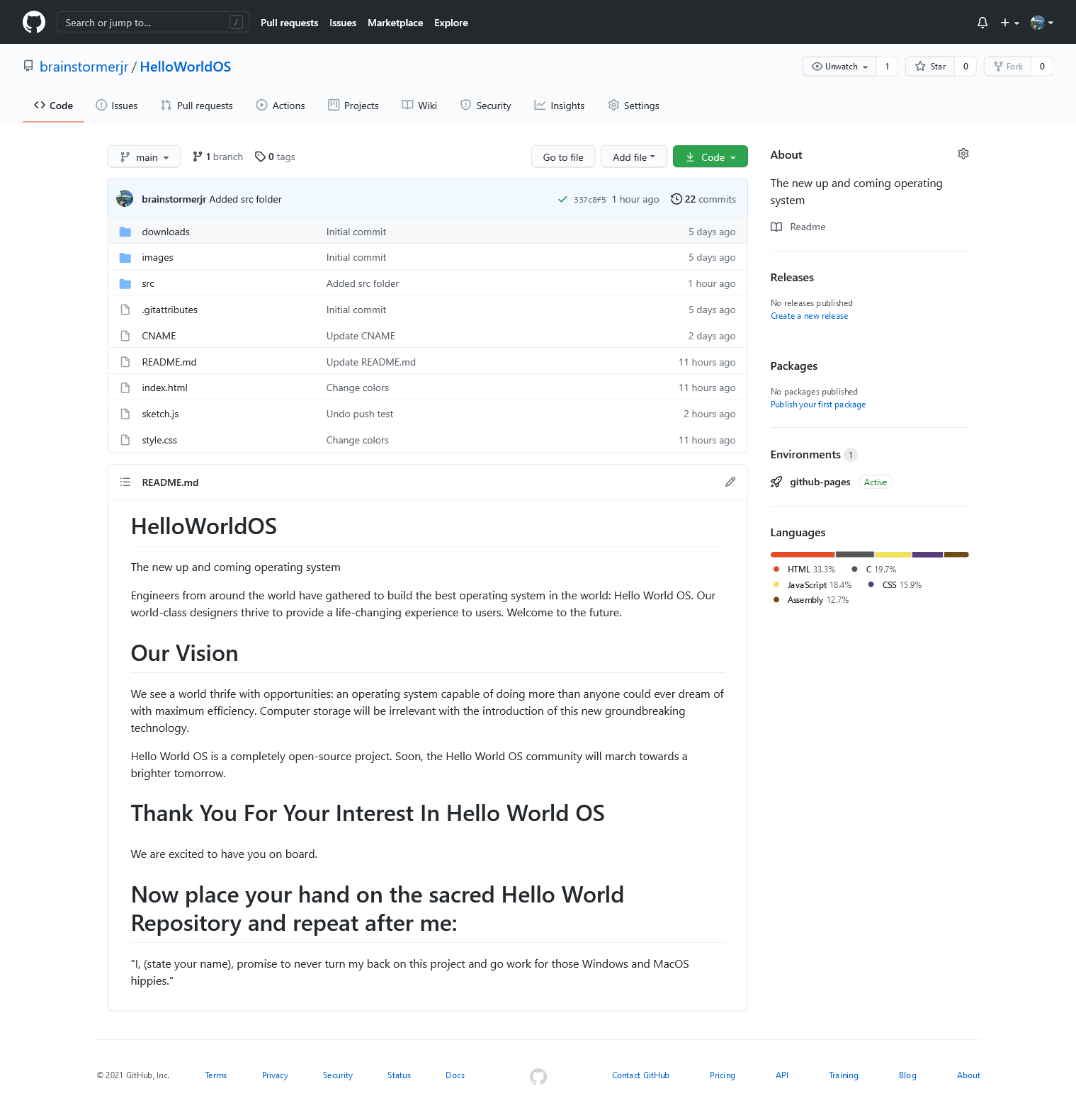Open the images folder
Screen dimensions: 1076x1120
pos(157,257)
